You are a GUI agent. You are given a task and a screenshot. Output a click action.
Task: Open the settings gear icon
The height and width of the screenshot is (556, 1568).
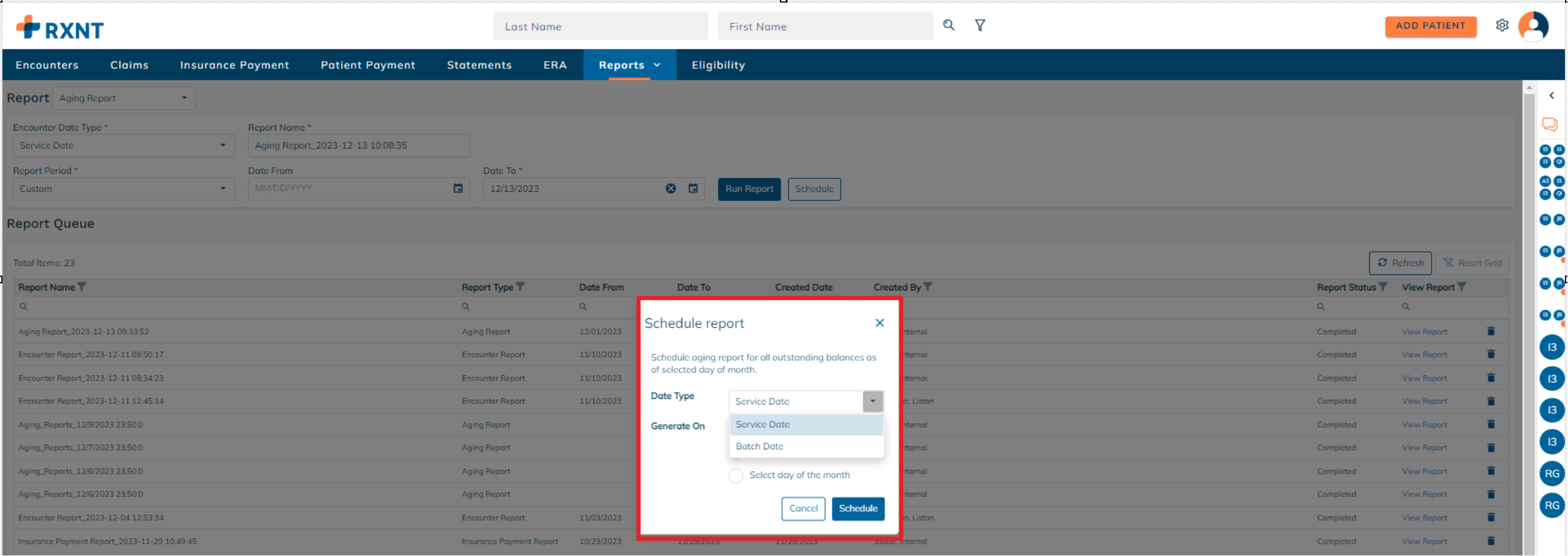click(1502, 26)
